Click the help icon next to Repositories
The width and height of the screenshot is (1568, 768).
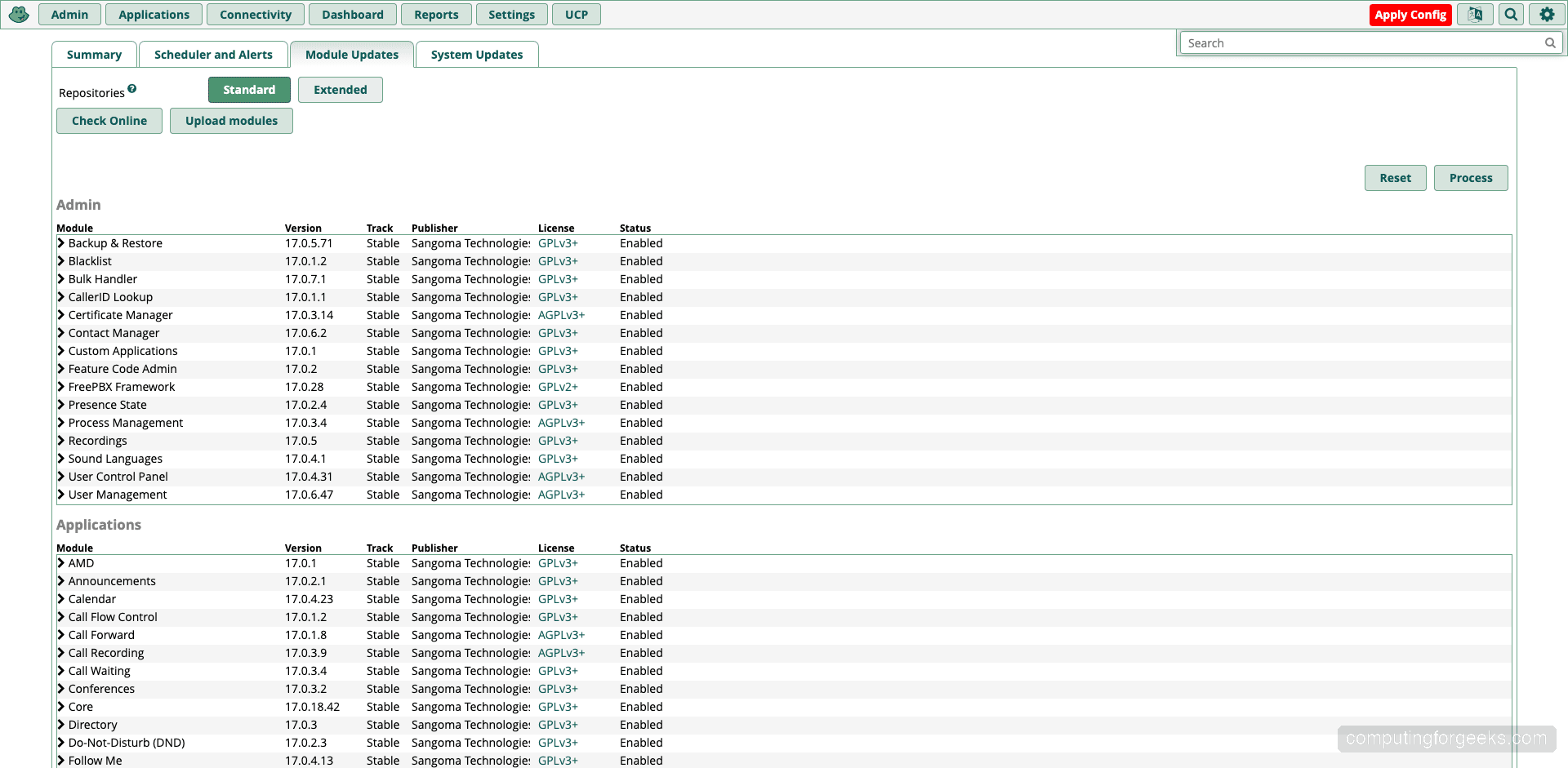click(133, 87)
